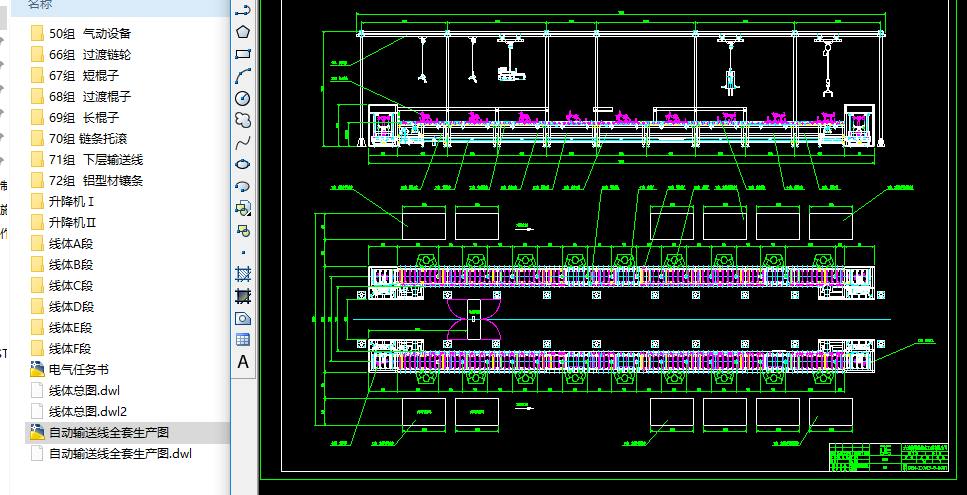Select the 线体C段 folder
Screen dimensions: 967x495
pos(62,285)
